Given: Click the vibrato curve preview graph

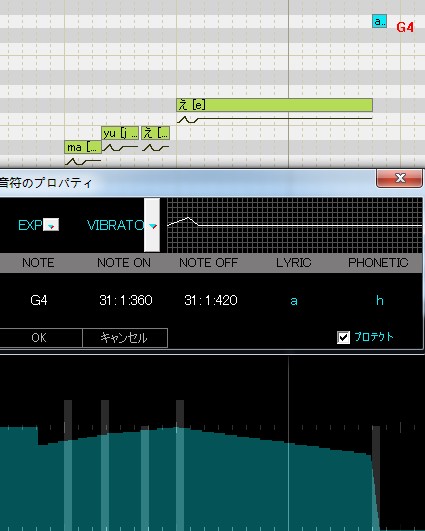Looking at the screenshot, I should tap(295, 225).
